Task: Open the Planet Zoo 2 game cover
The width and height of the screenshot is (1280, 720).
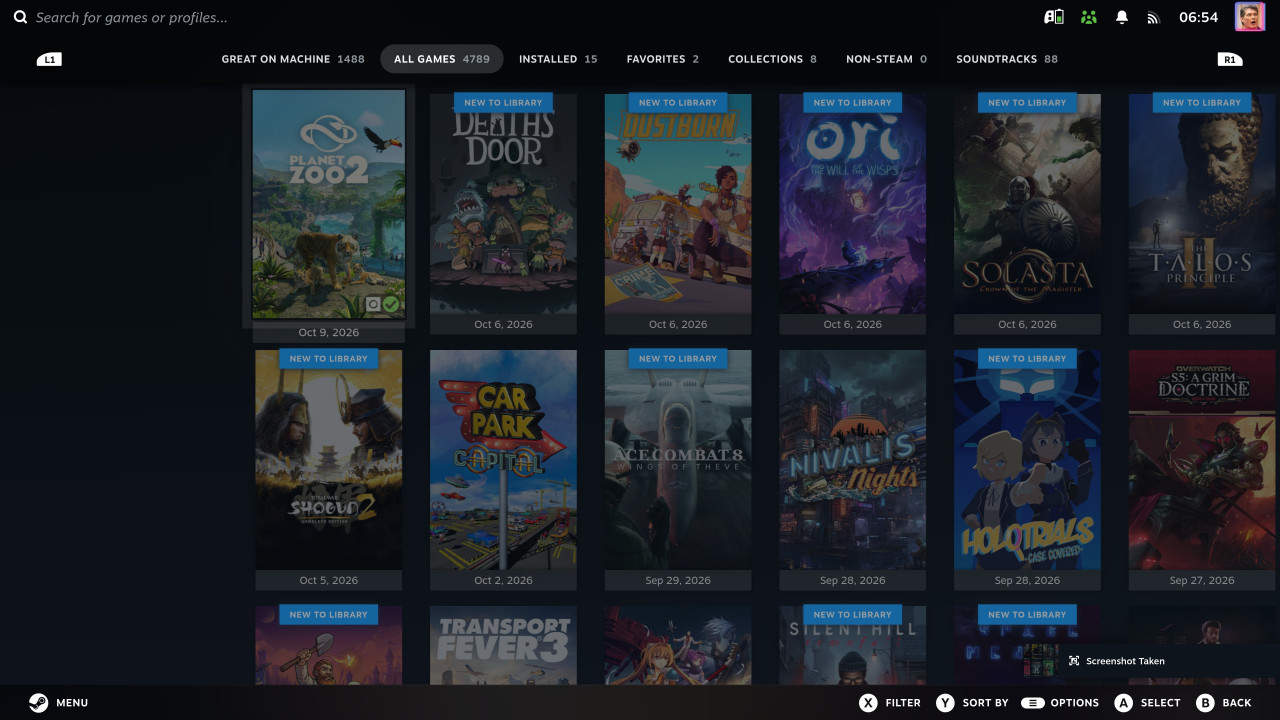Action: pos(329,205)
